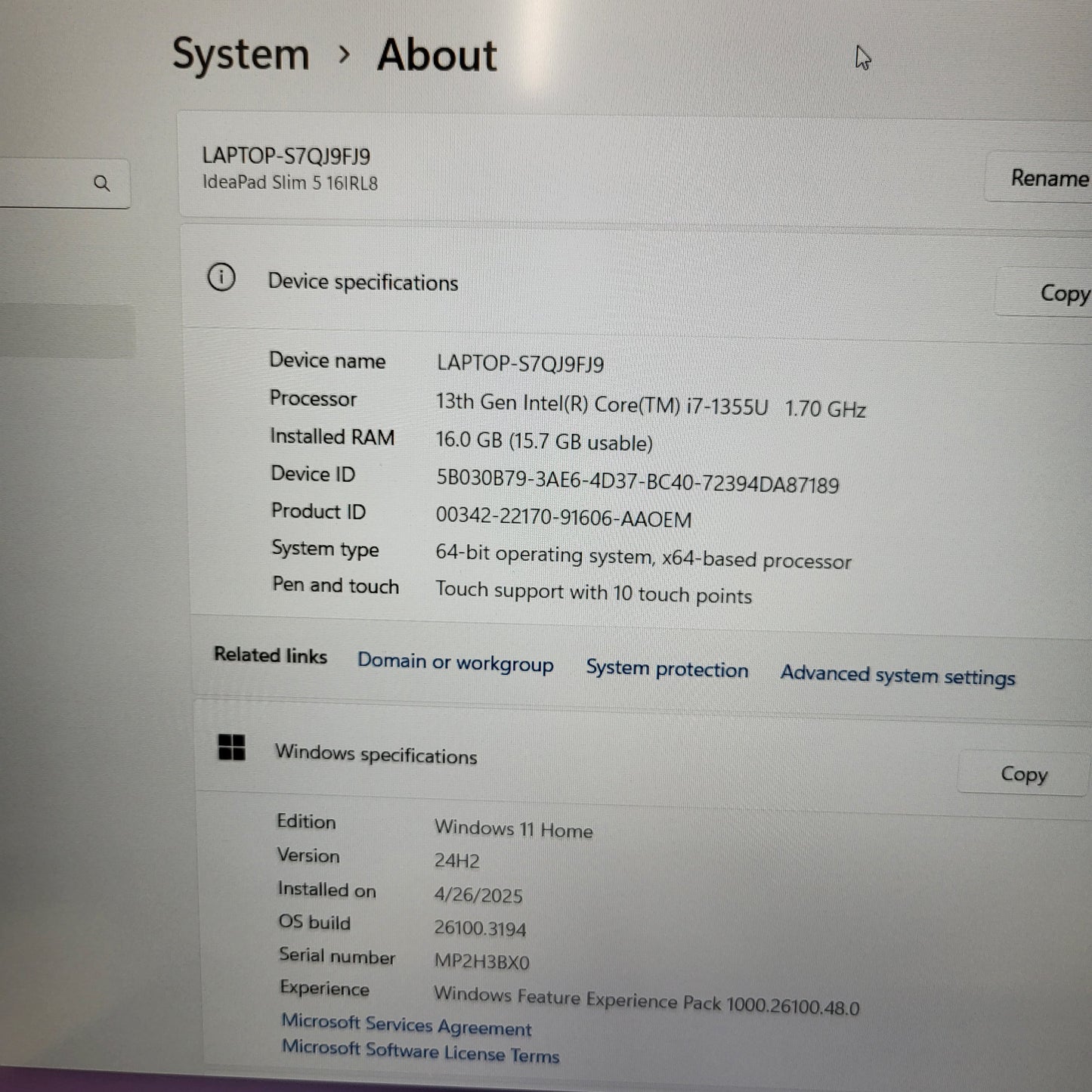Copy the Windows specifications
This screenshot has height=1092, width=1092.
coord(1023,774)
